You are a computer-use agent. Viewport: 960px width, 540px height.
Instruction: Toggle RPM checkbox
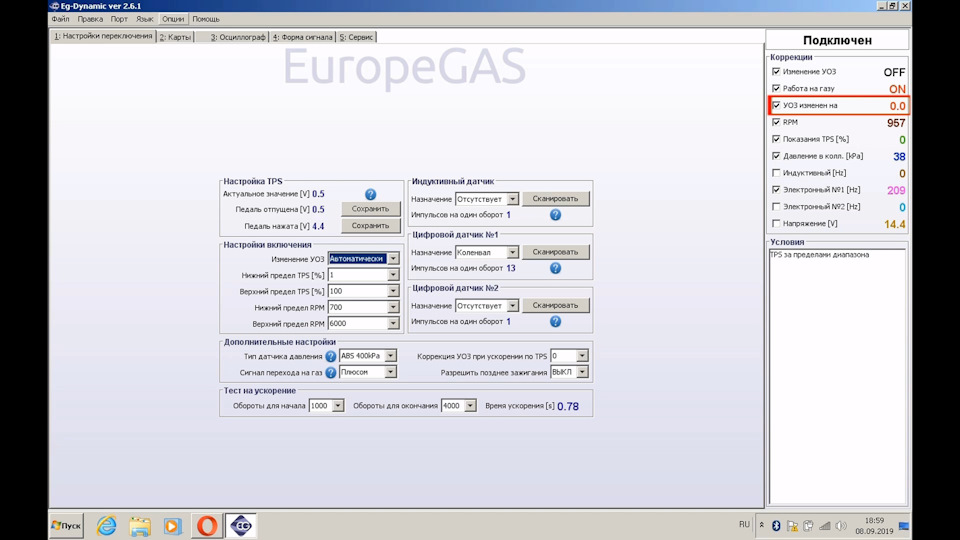776,122
